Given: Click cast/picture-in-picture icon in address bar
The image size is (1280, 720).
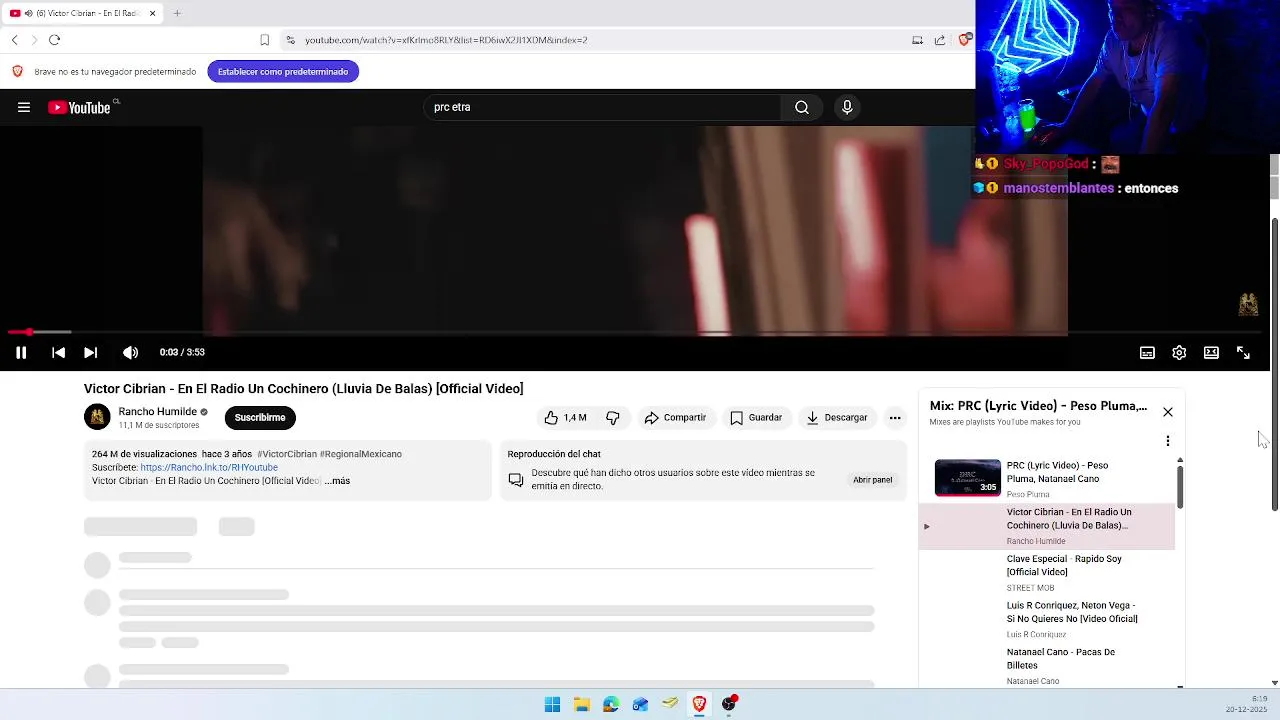Looking at the screenshot, I should [917, 40].
